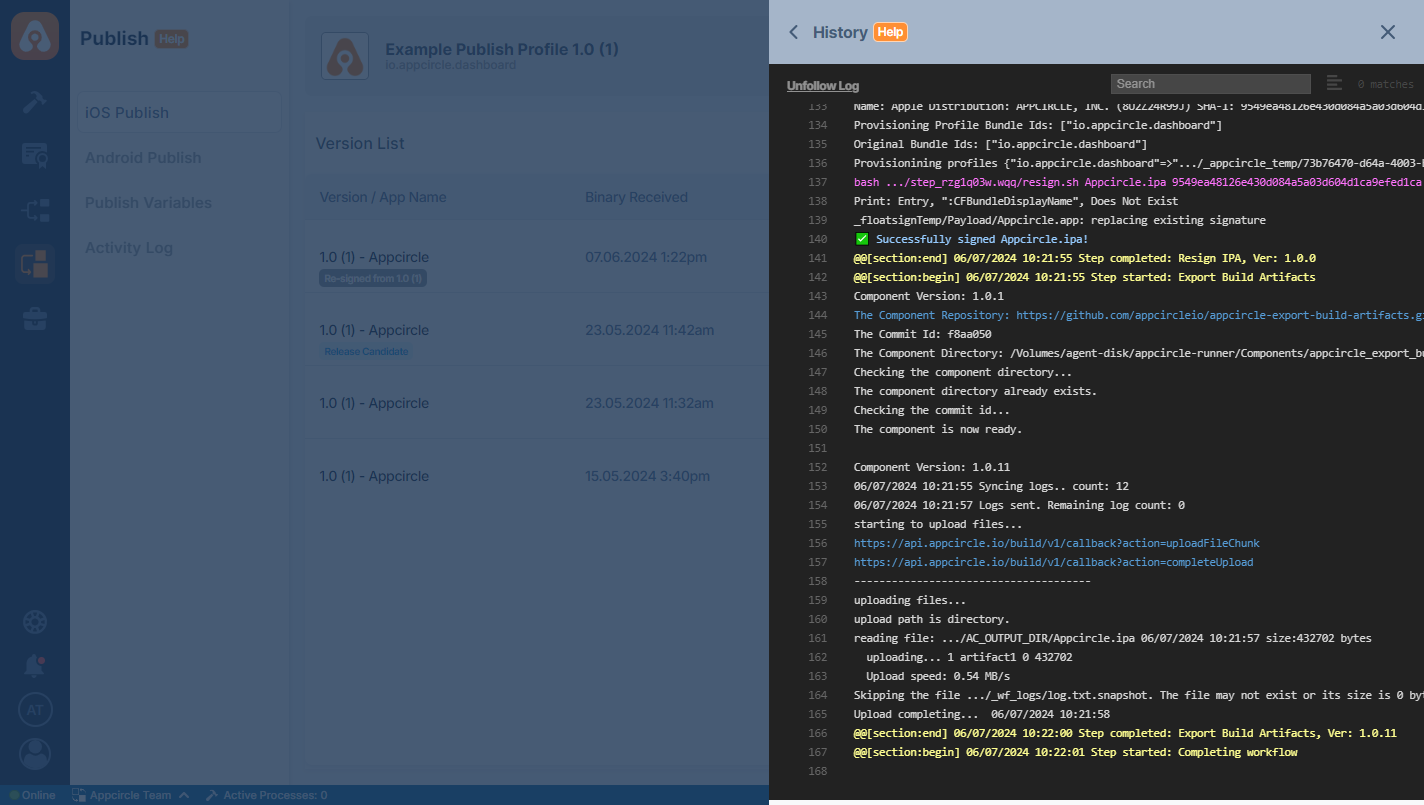Click the log line The Commit Id: f8aa050
This screenshot has width=1424, height=805.
(x=922, y=334)
